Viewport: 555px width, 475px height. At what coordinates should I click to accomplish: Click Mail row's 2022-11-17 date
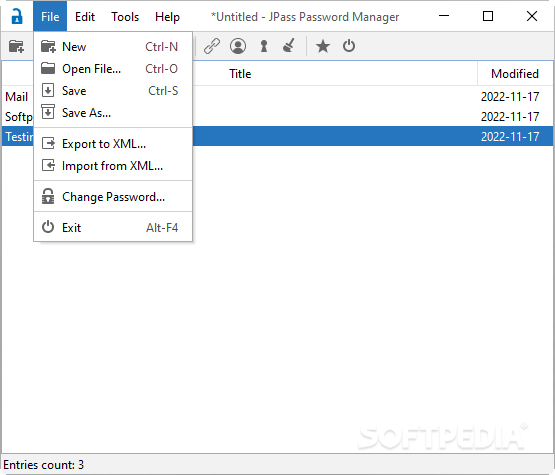(510, 97)
